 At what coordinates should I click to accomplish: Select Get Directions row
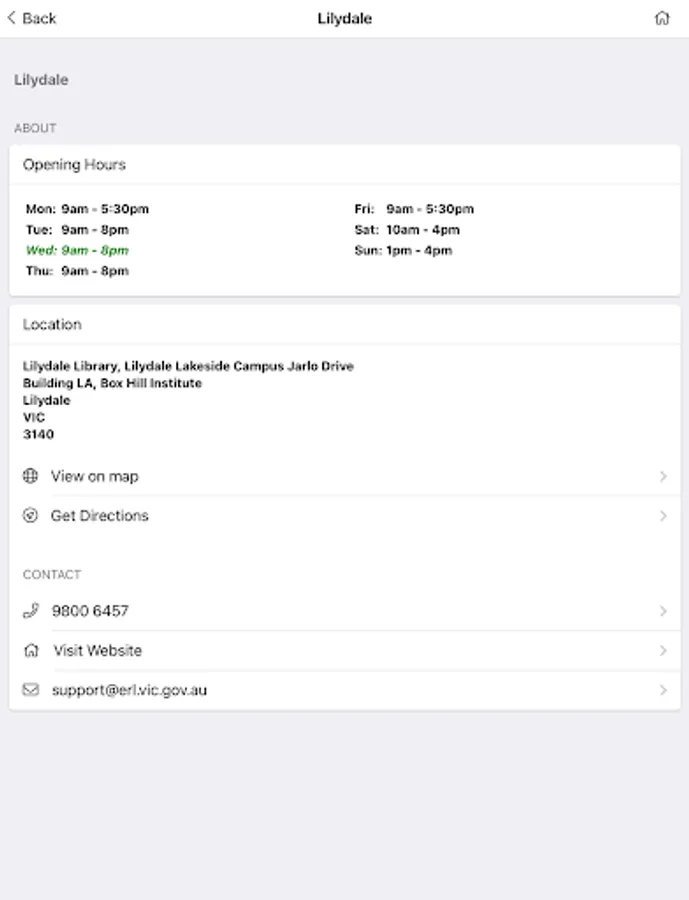click(100, 516)
